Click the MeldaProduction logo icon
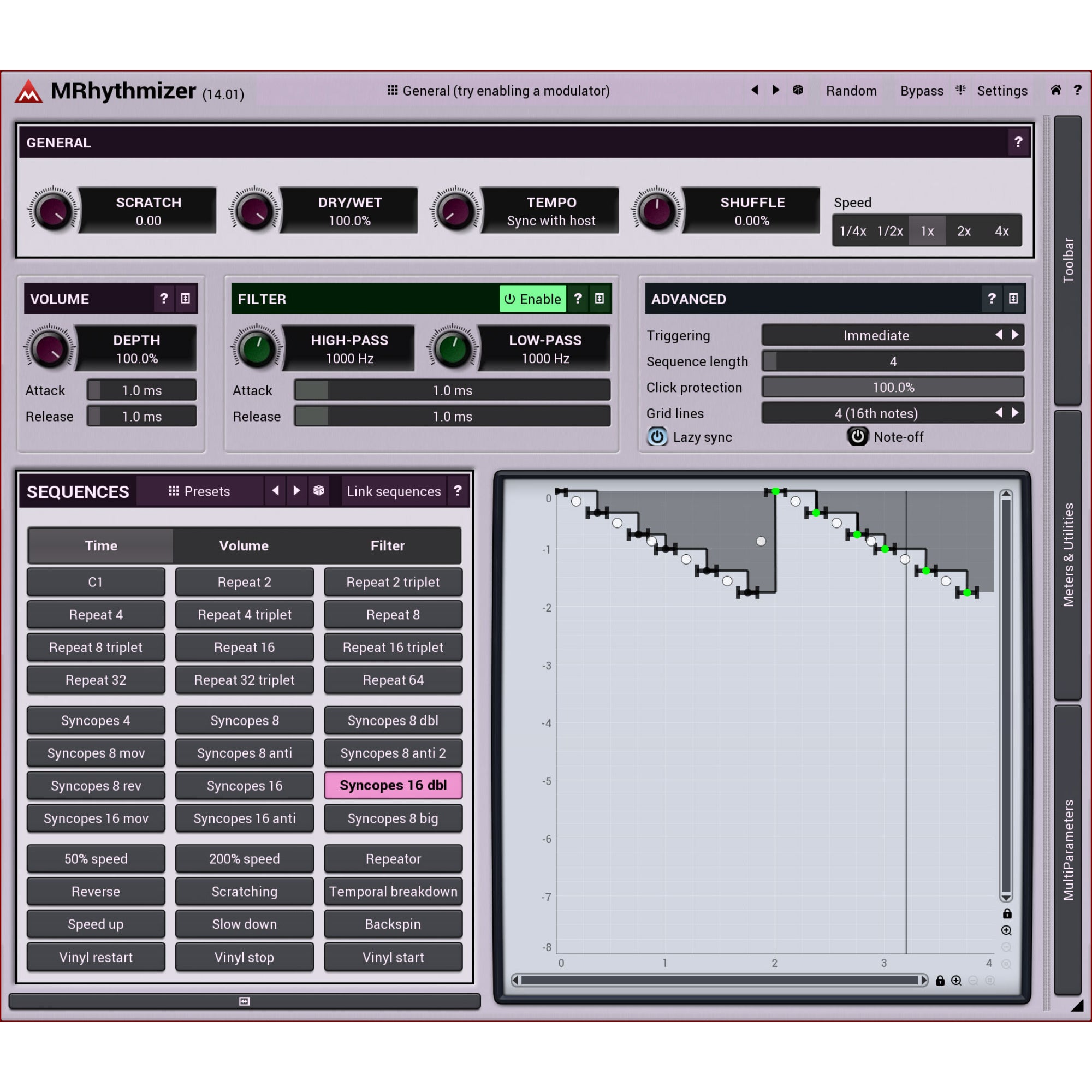Image resolution: width=1092 pixels, height=1092 pixels. click(x=28, y=91)
